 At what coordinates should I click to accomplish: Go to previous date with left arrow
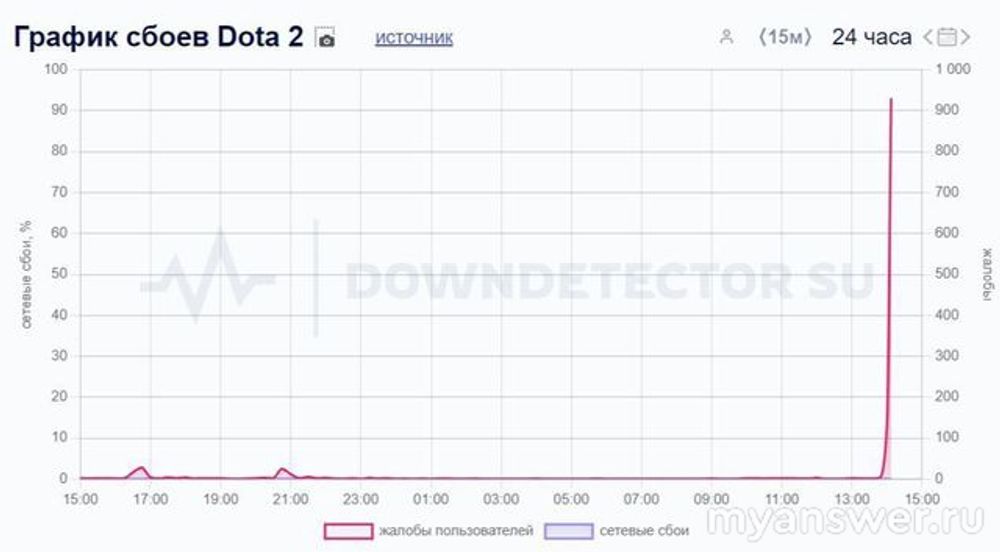[x=928, y=38]
